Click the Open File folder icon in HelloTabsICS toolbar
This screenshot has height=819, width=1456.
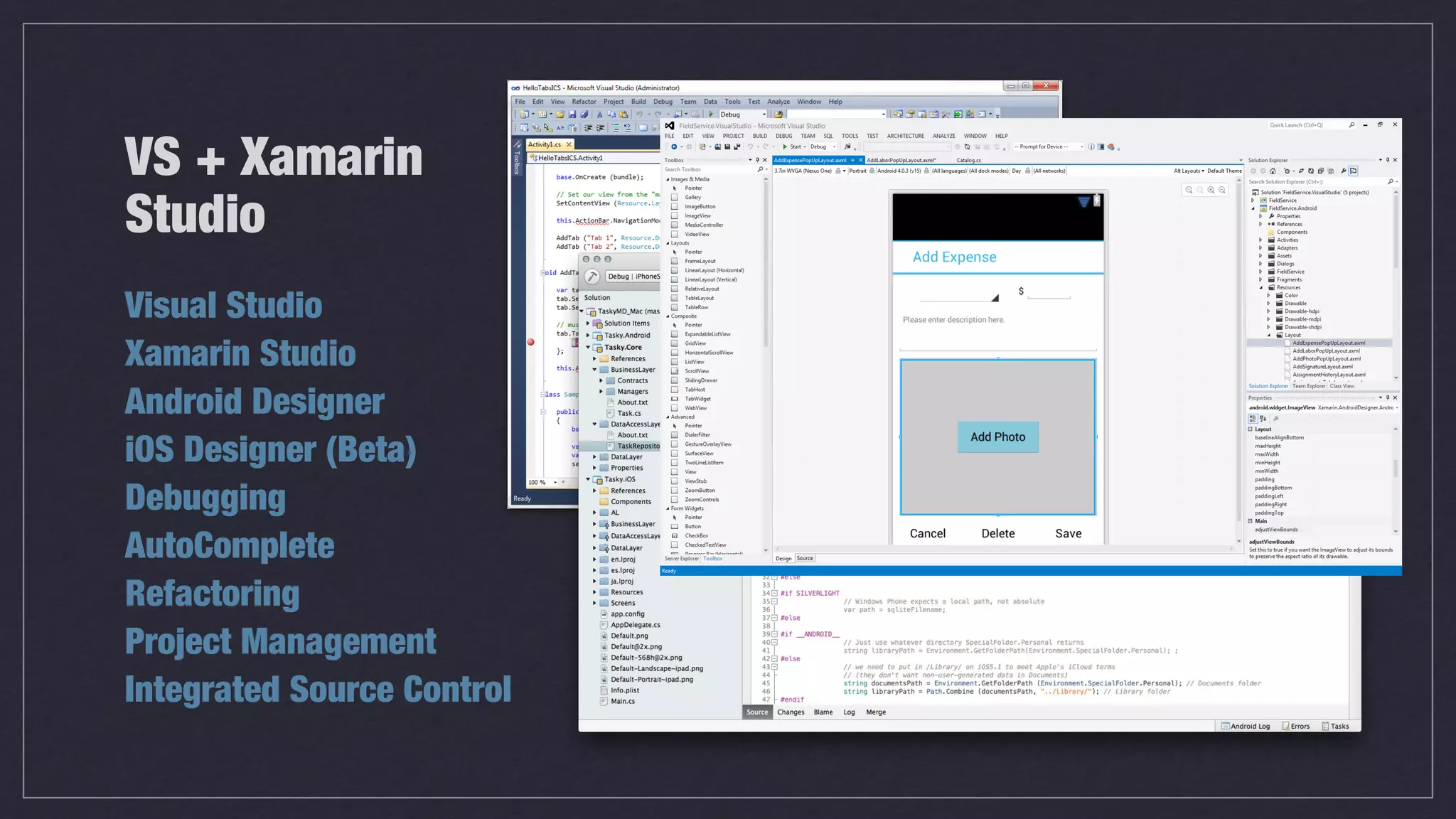click(x=560, y=114)
